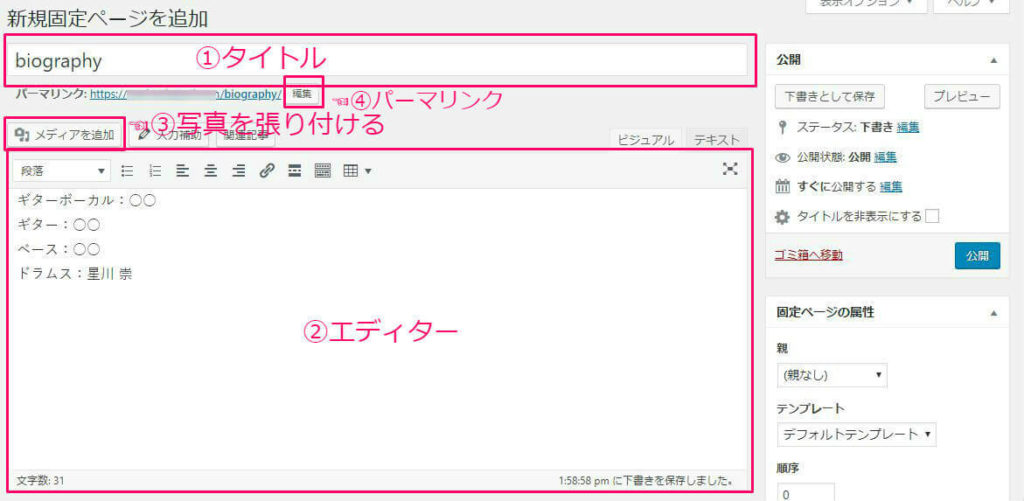Click the visibility eye icon

[782, 157]
